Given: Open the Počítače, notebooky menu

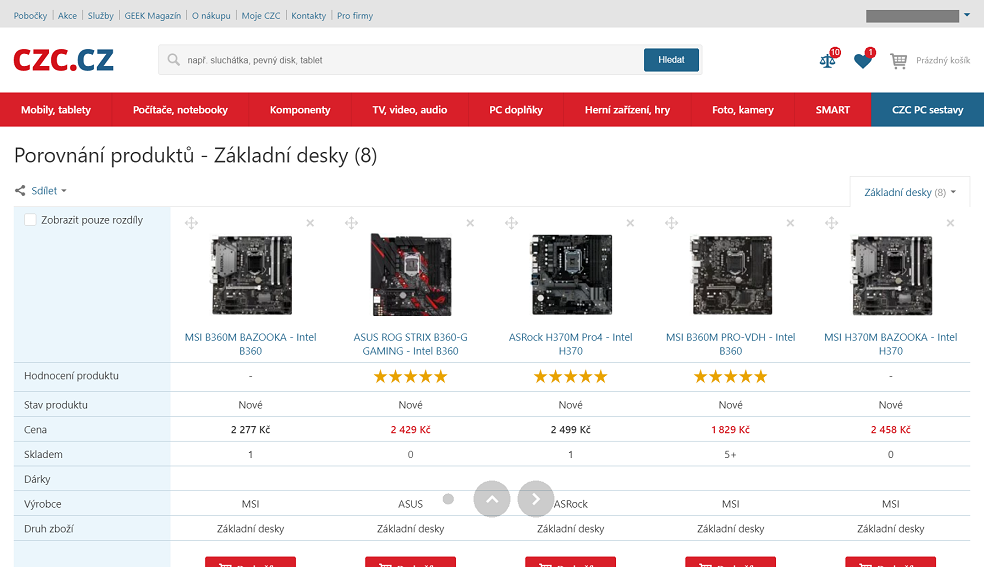Looking at the screenshot, I should pyautogui.click(x=180, y=110).
